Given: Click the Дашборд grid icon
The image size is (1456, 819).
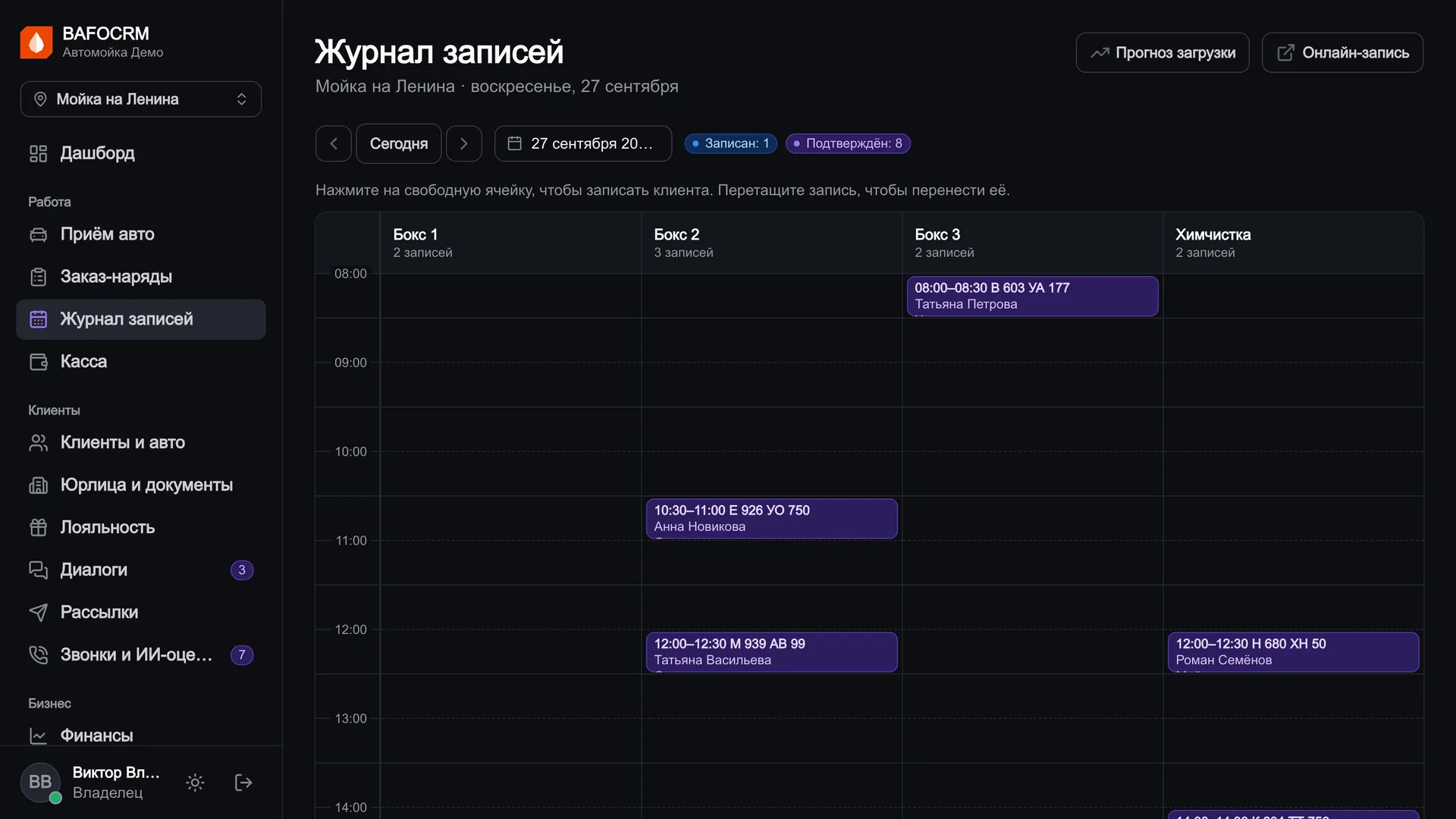Looking at the screenshot, I should [38, 153].
